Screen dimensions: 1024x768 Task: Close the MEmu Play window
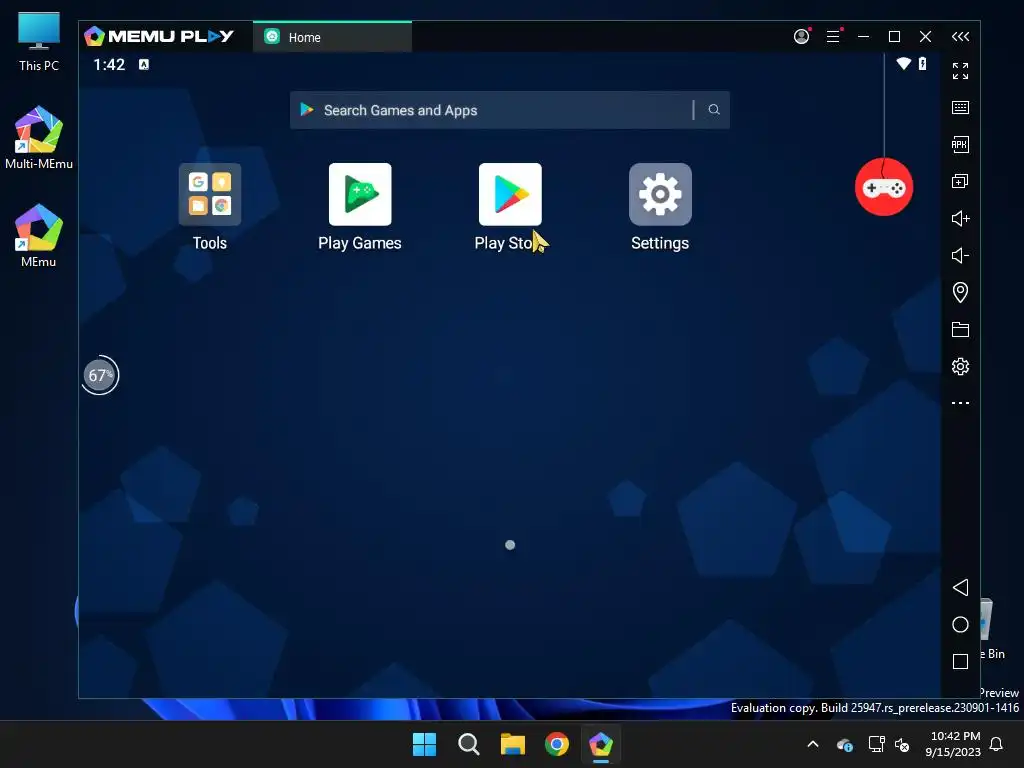[x=925, y=37]
